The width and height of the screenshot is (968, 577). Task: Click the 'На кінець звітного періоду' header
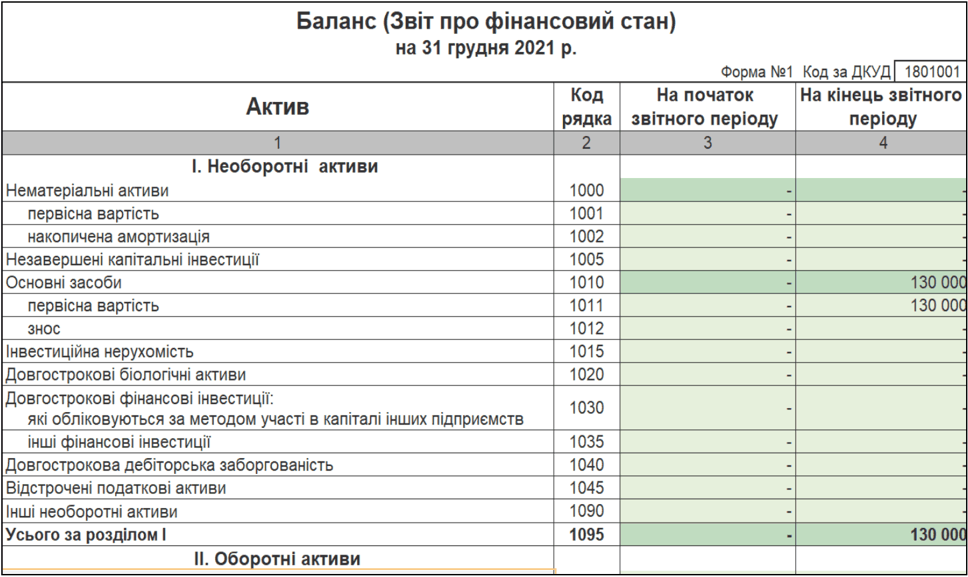(882, 107)
